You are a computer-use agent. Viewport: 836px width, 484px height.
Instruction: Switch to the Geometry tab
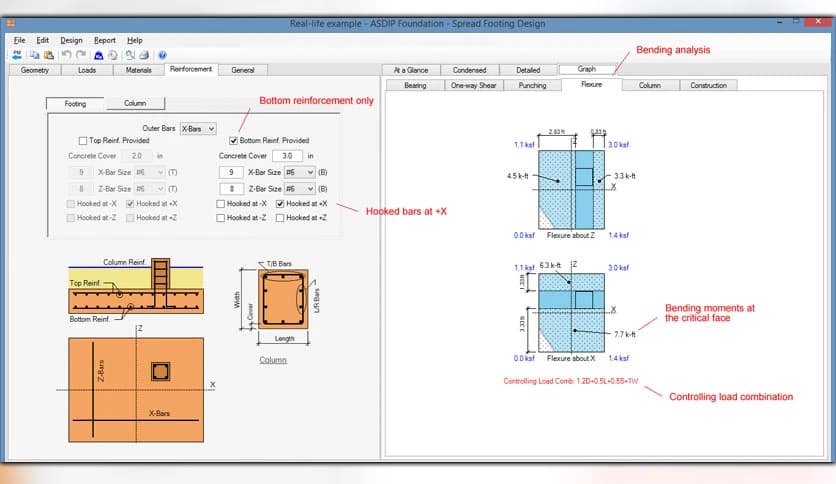coord(35,70)
